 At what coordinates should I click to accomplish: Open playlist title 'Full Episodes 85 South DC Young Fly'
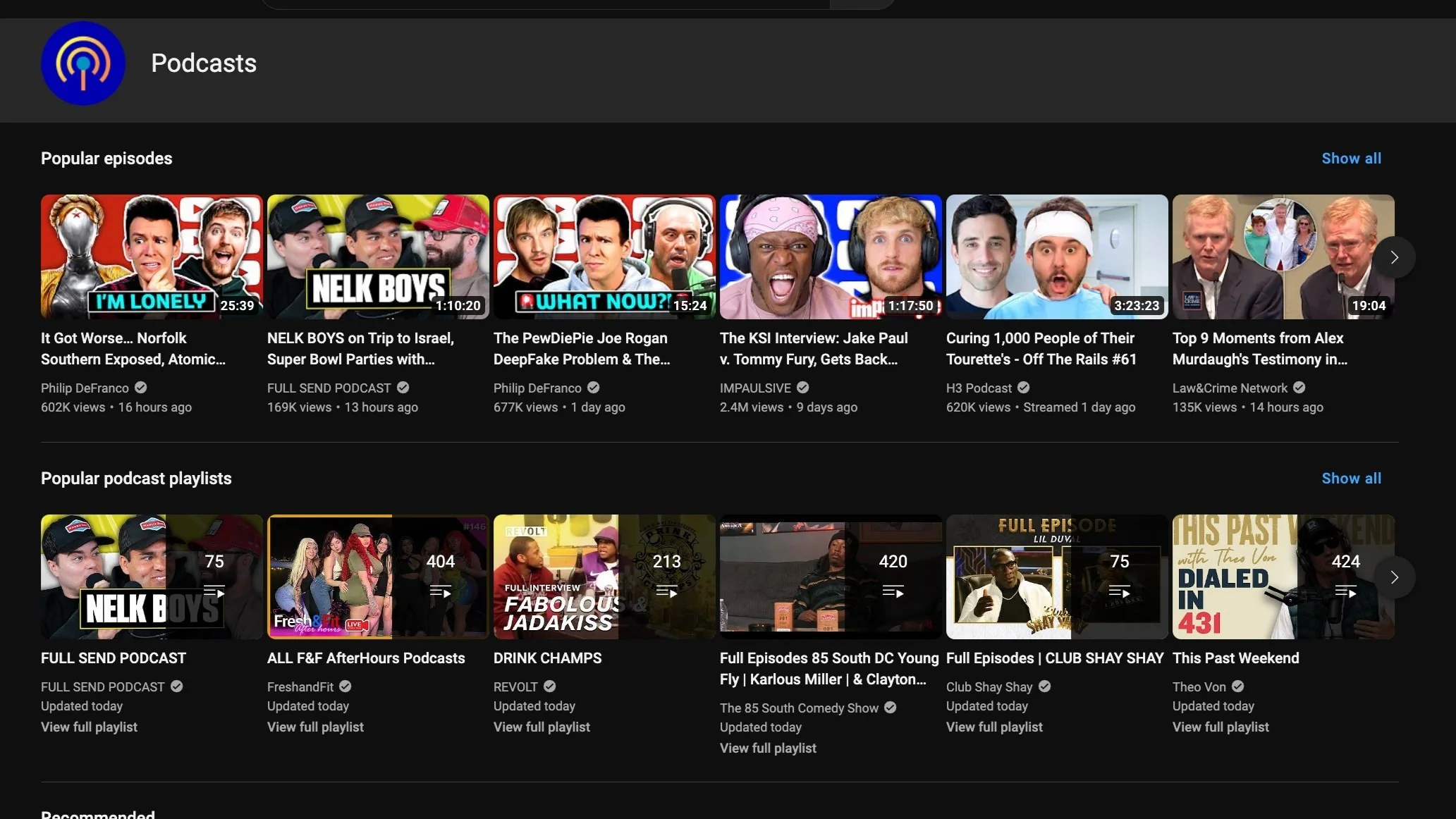point(829,669)
